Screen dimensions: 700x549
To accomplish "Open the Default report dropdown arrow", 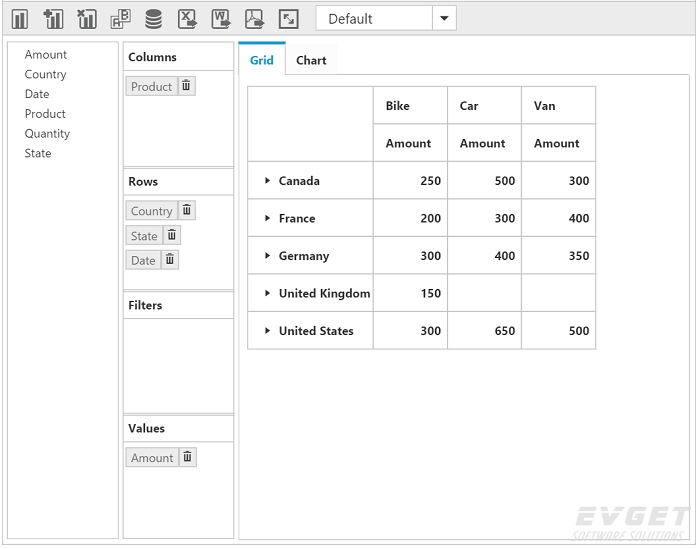I will pyautogui.click(x=444, y=18).
